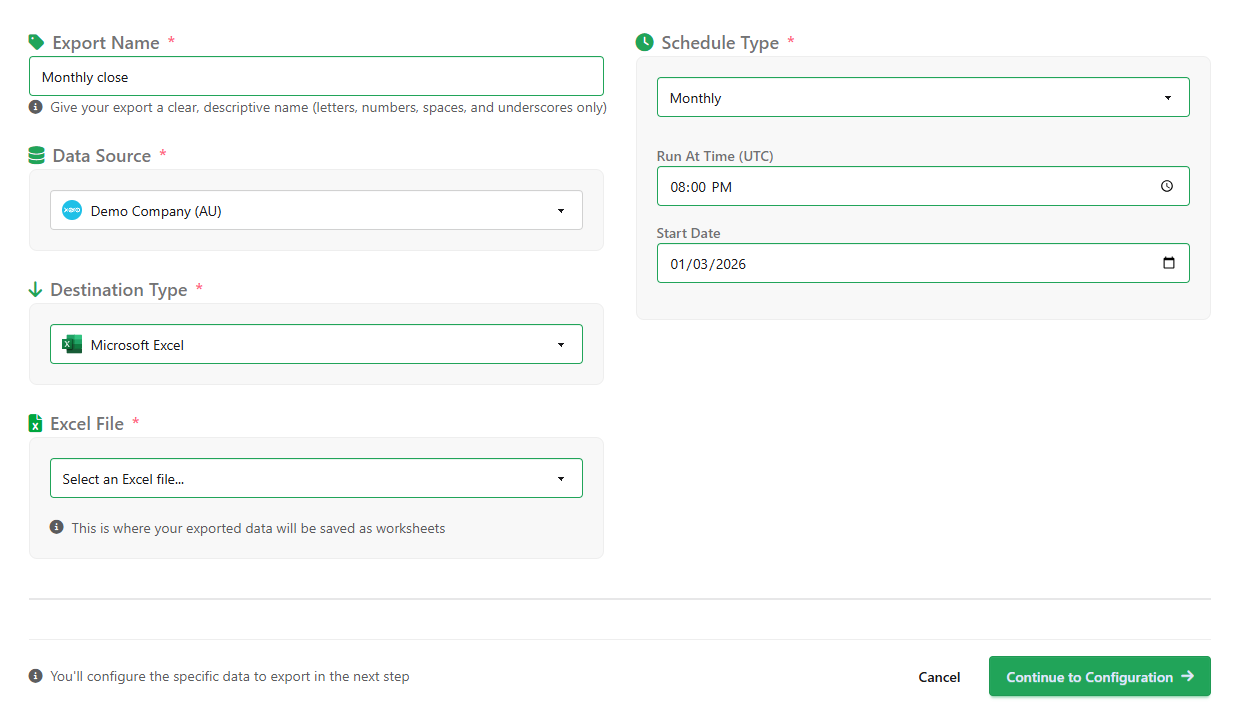Click the Run At Time field showing 08:00 PM
1237x716 pixels.
pyautogui.click(x=900, y=185)
